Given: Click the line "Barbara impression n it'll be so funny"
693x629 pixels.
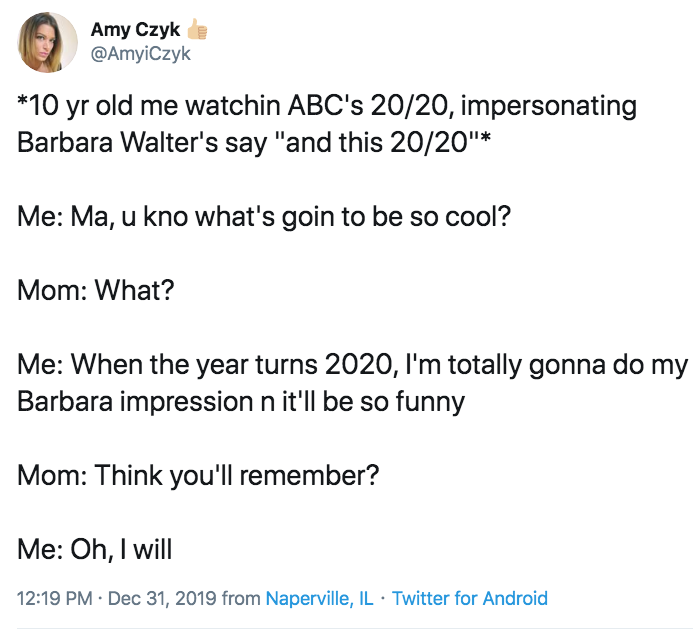Looking at the screenshot, I should click(x=241, y=402).
